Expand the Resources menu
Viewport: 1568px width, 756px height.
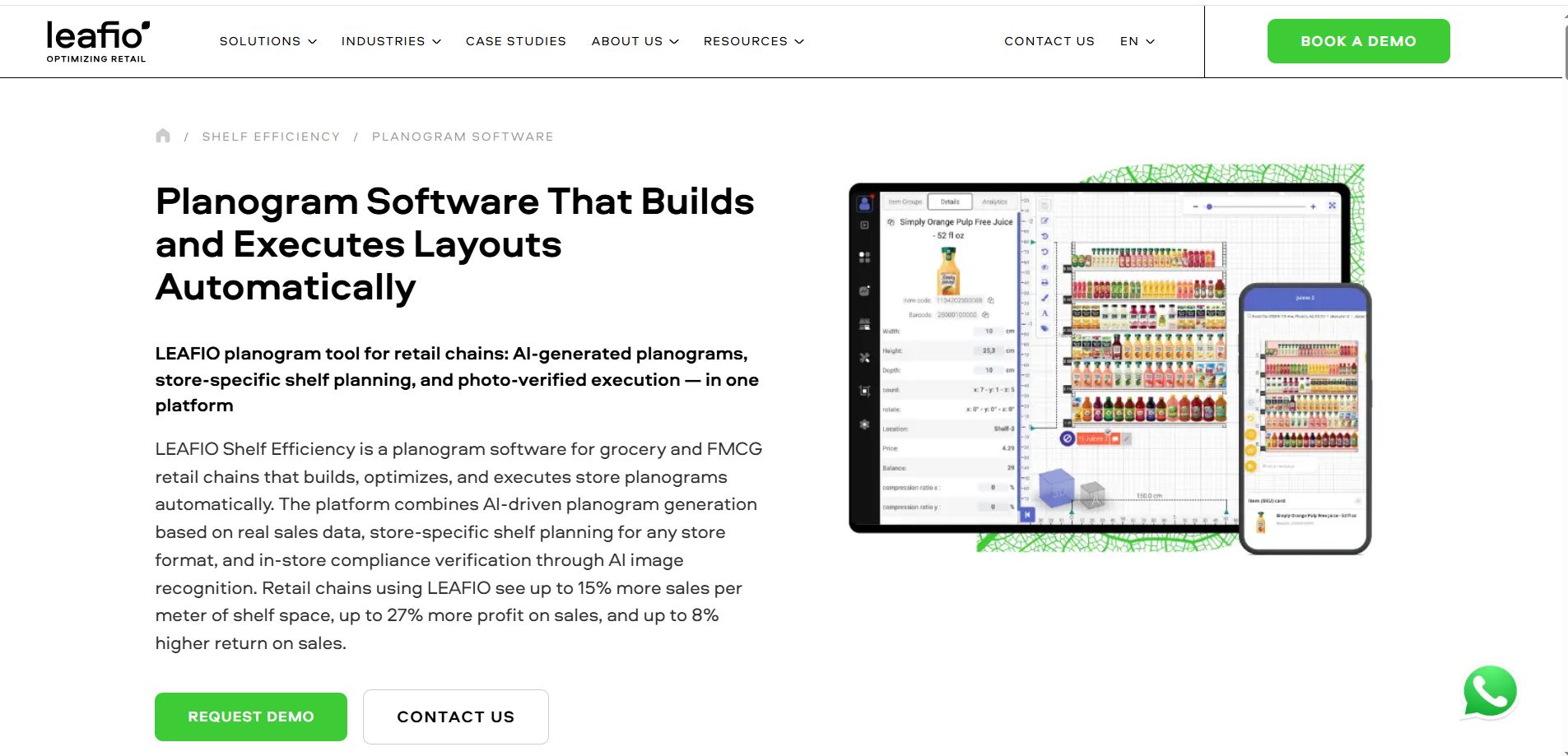tap(753, 41)
